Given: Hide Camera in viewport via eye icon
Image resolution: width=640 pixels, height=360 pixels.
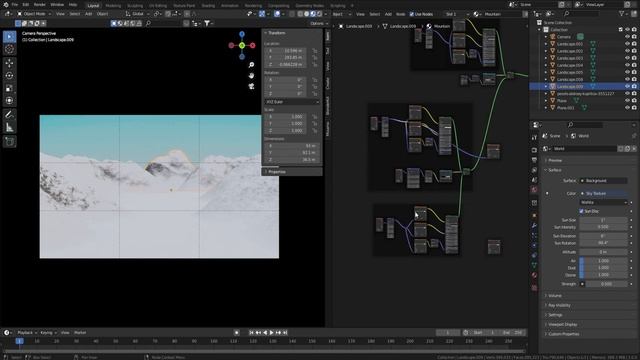Looking at the screenshot, I should point(627,37).
